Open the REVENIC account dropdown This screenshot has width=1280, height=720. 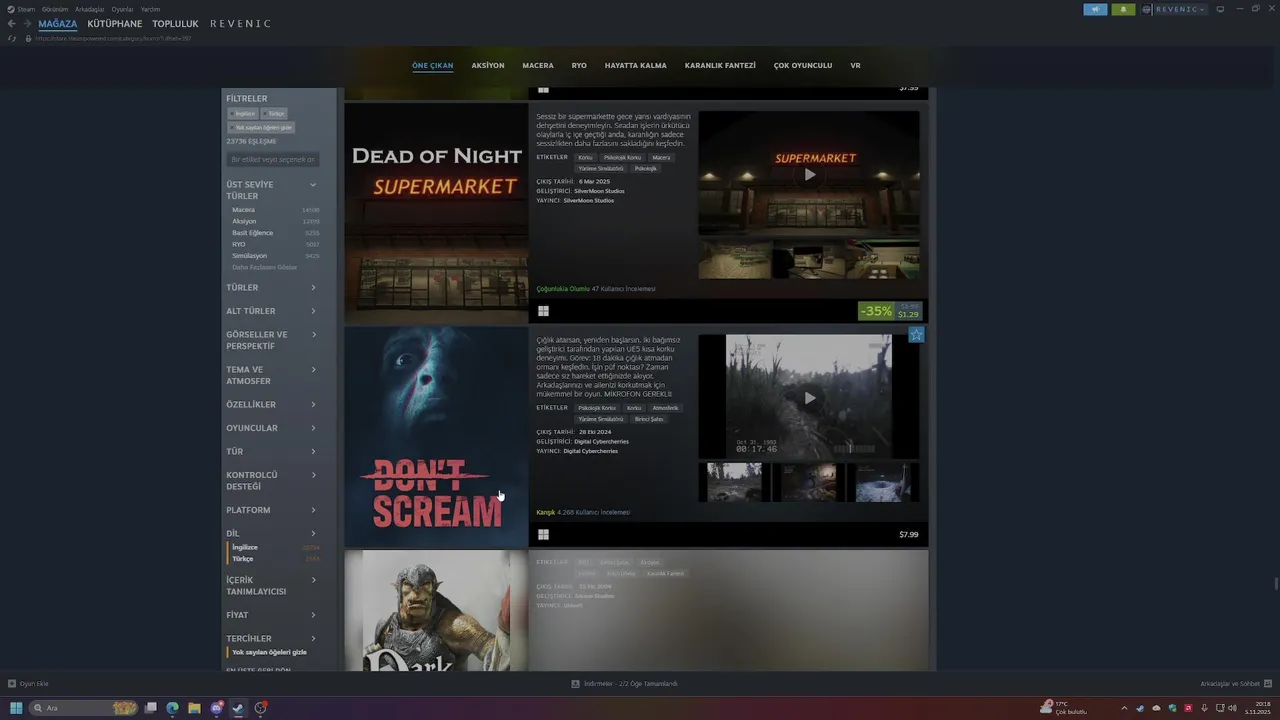click(x=1181, y=9)
